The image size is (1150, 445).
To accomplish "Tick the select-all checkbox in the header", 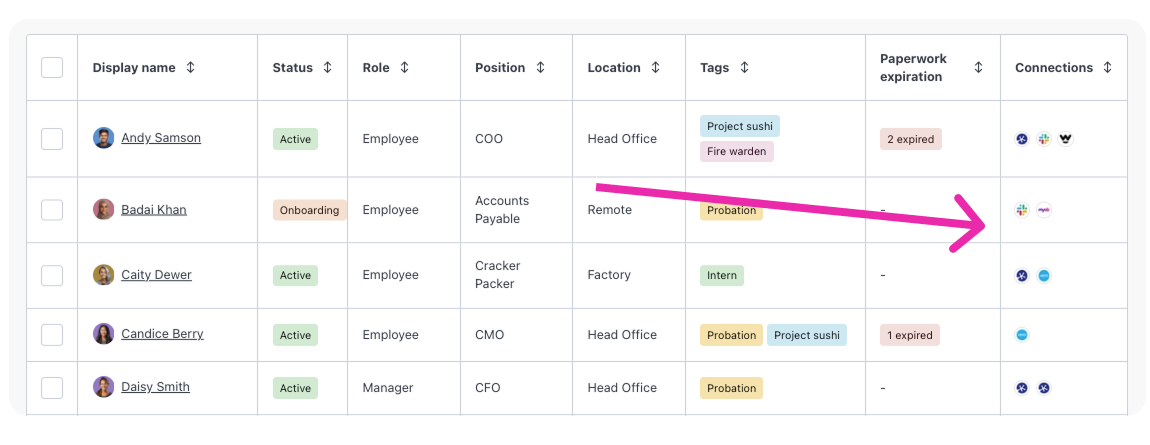I will coord(52,68).
